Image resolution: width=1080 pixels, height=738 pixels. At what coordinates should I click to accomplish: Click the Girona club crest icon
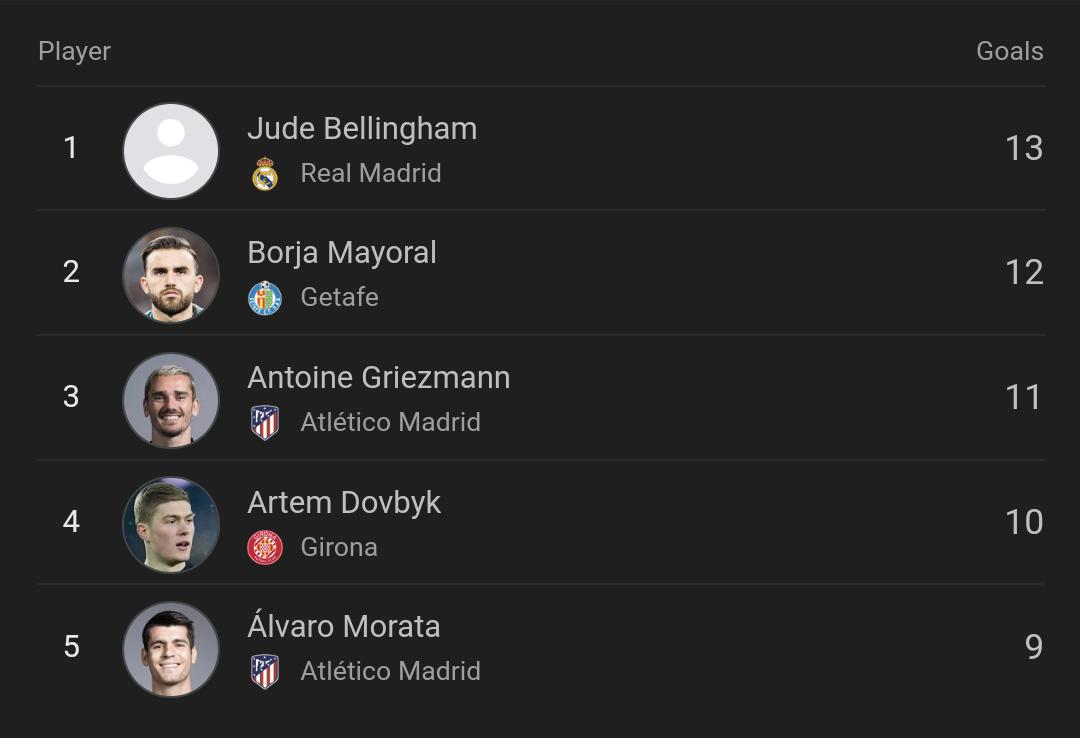click(265, 547)
